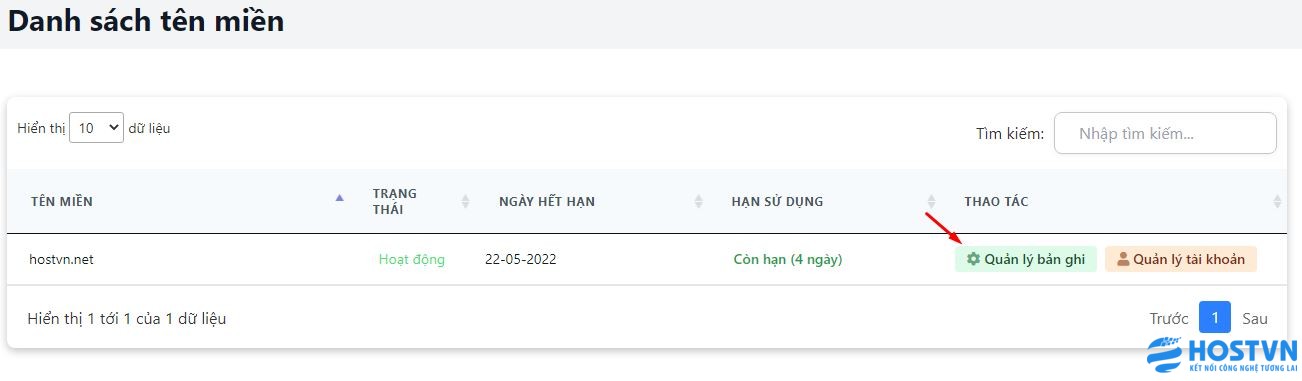Open Quản lý bản ghi for hostvn.net
The height and width of the screenshot is (381, 1302).
click(x=1026, y=259)
